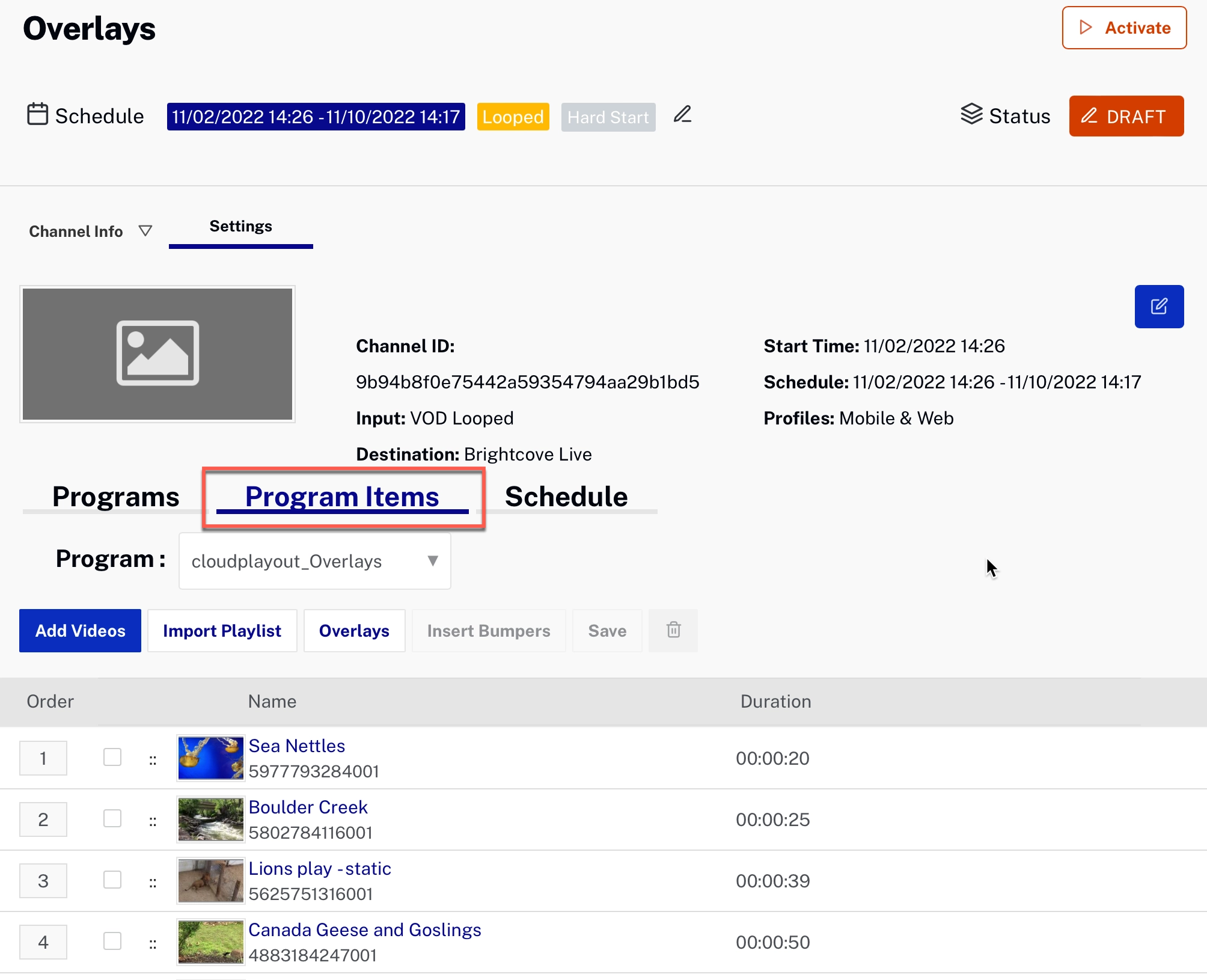Toggle the Looped badge status
This screenshot has height=980, width=1207.
point(513,117)
